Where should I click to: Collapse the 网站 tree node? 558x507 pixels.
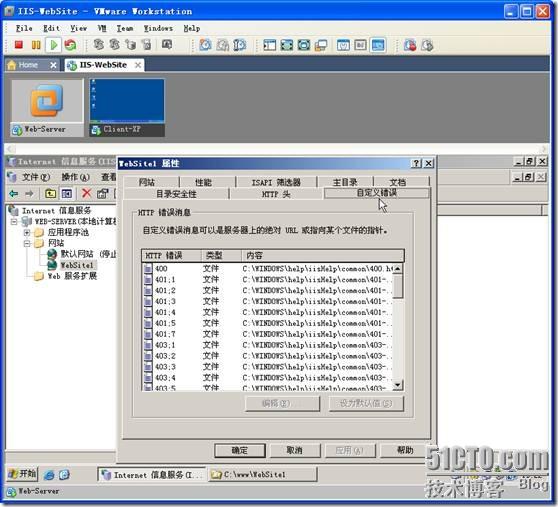point(27,244)
